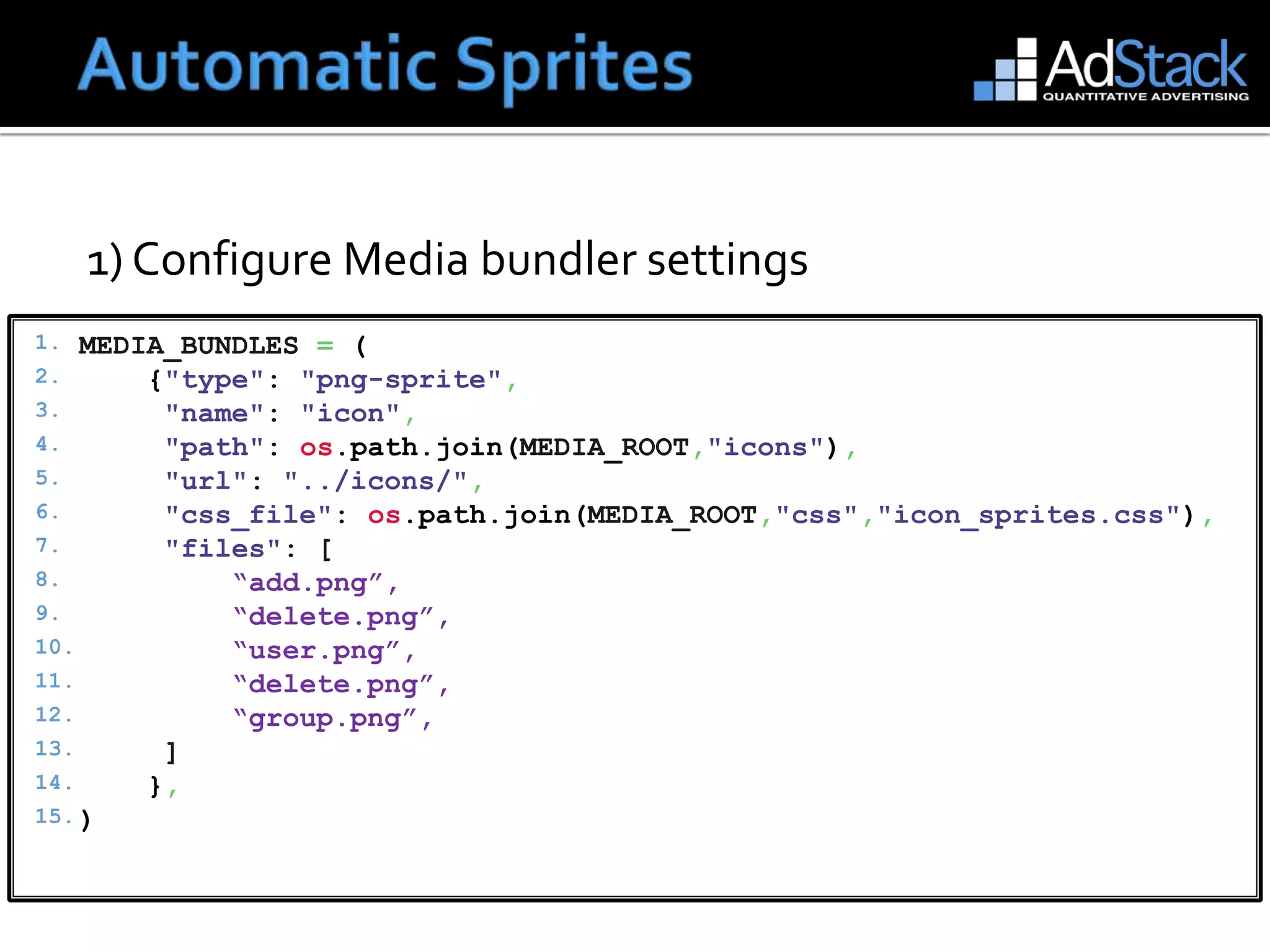
Task: Click line number 13
Action: click(54, 749)
